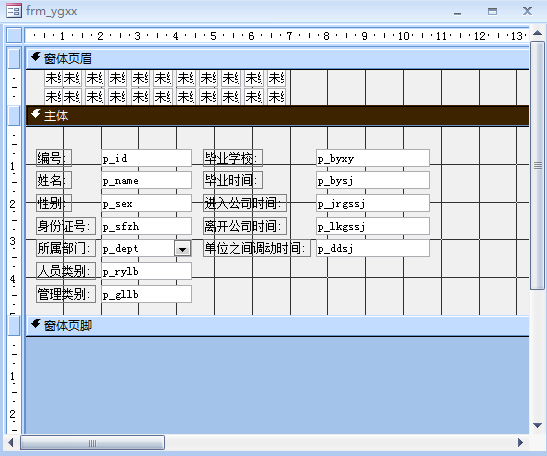Viewport: 547px width, 456px height.
Task: Select the 窗体页眉 section selector in vertical ruler
Action: pos(14,58)
